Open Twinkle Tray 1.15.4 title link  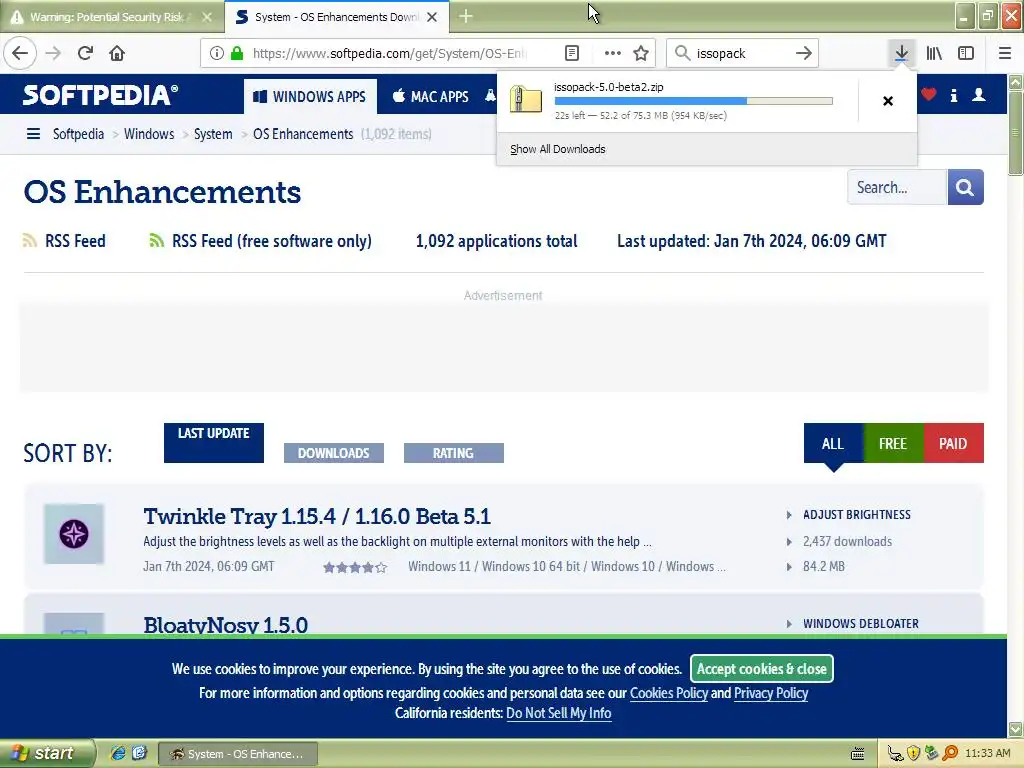point(317,516)
